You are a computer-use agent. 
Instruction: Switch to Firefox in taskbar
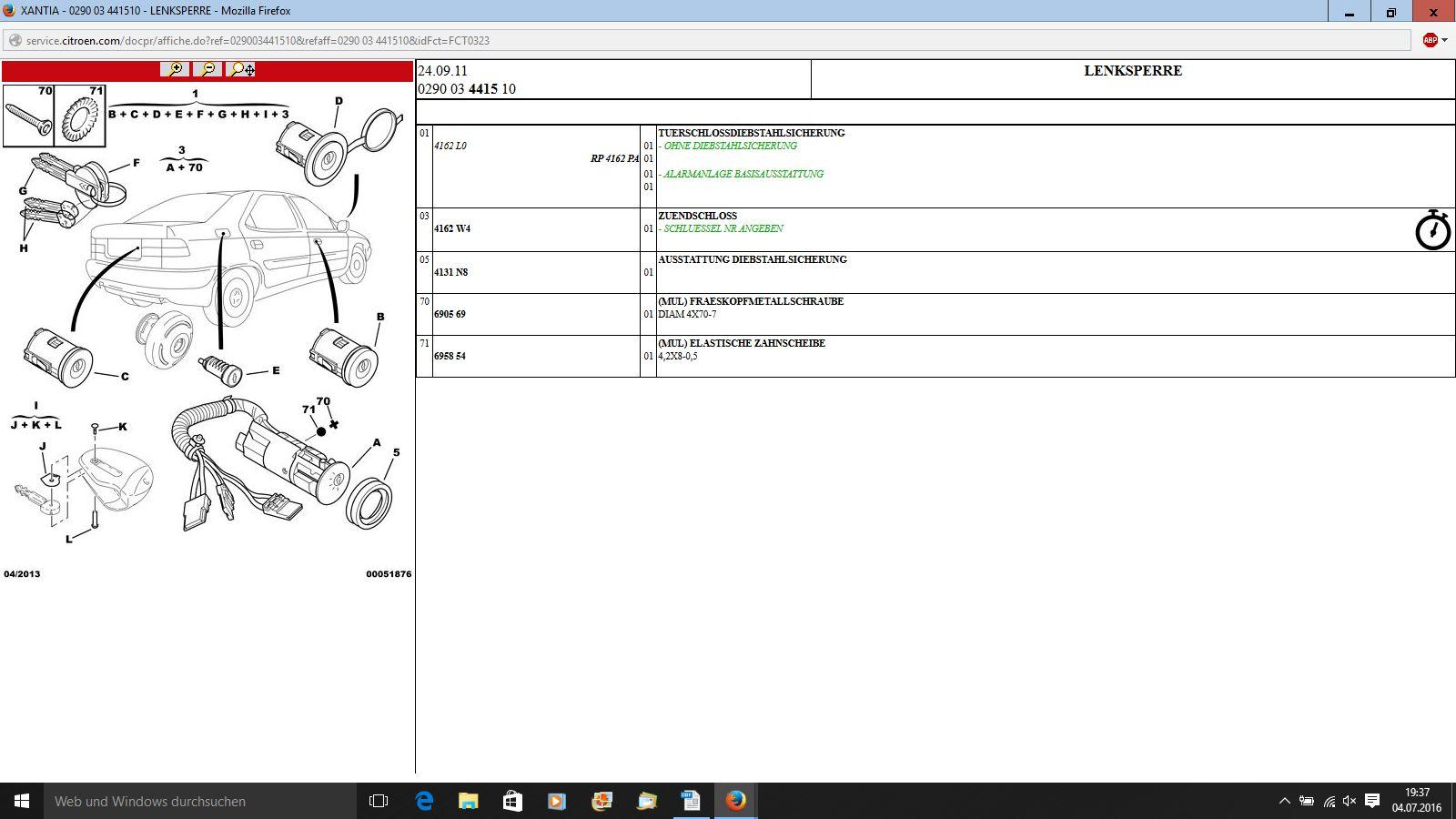[x=735, y=801]
